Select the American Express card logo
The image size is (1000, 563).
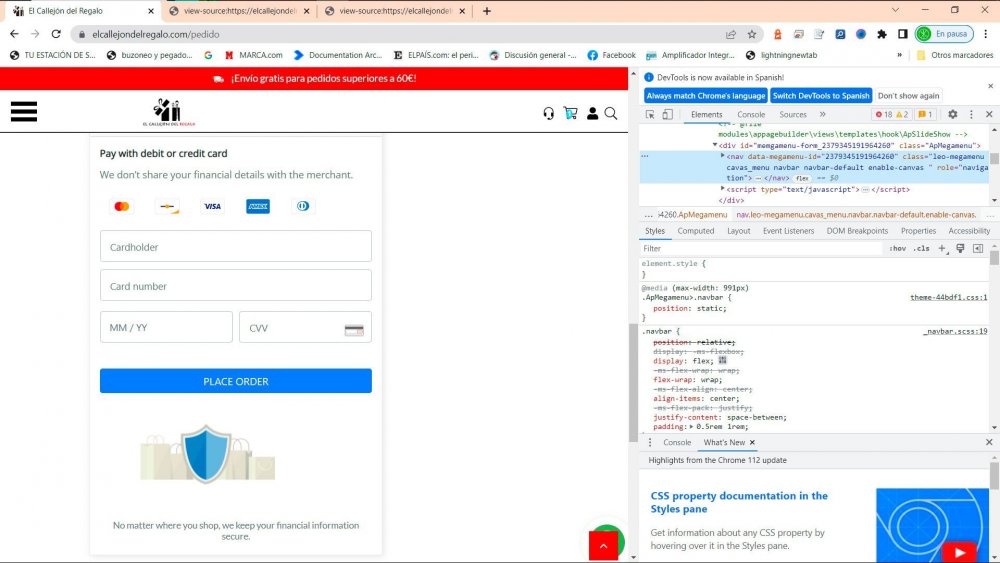click(258, 206)
